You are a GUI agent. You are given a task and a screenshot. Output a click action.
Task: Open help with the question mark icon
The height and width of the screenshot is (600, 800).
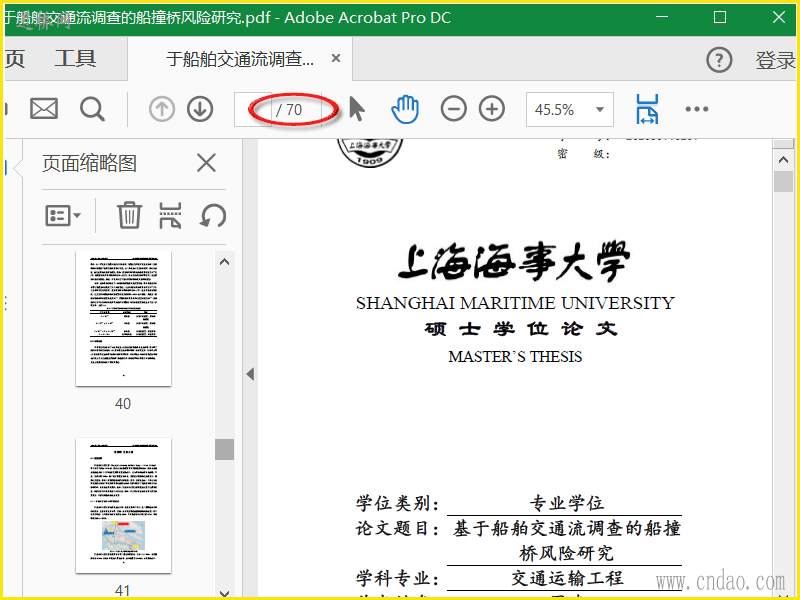(x=719, y=60)
